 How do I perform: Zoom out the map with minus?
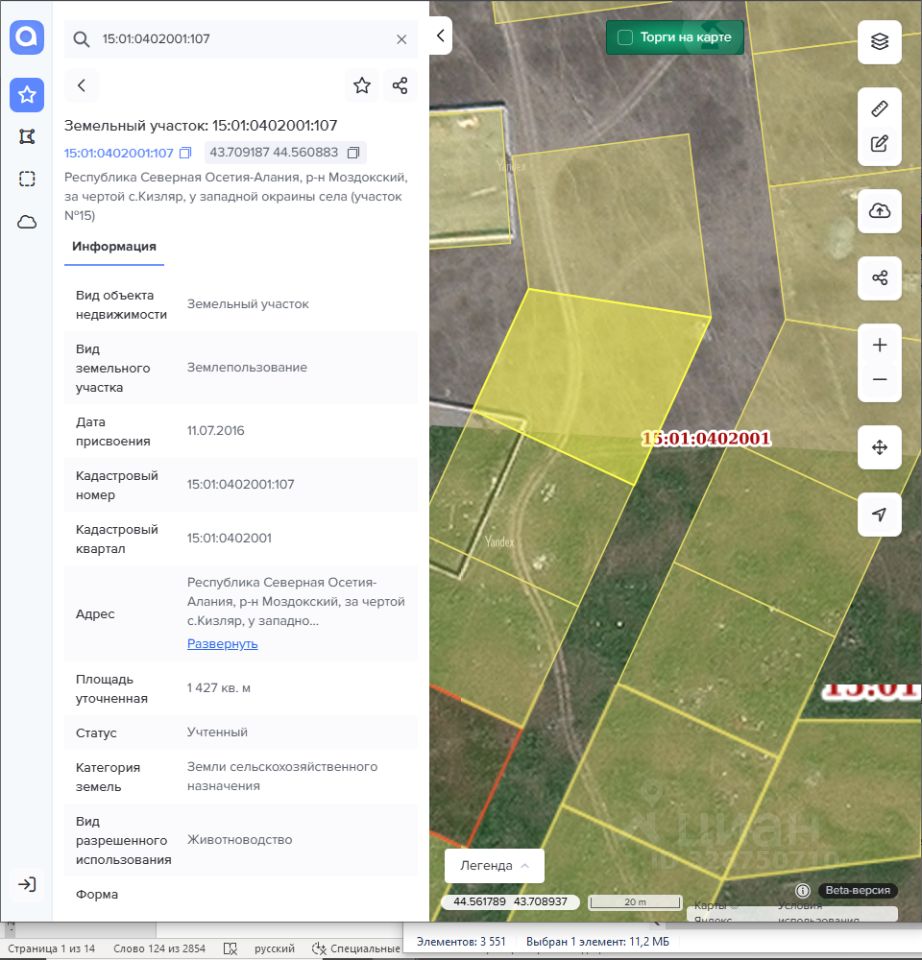[x=880, y=380]
